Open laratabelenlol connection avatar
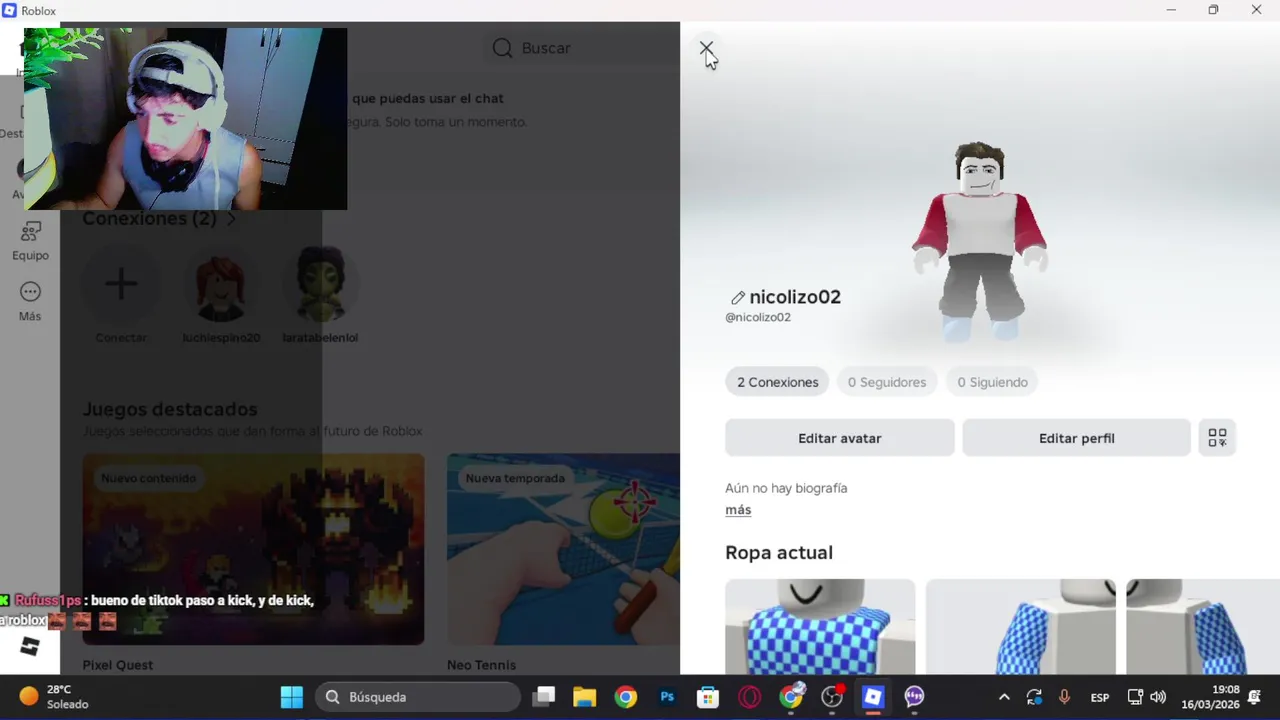The width and height of the screenshot is (1280, 720). (320, 285)
